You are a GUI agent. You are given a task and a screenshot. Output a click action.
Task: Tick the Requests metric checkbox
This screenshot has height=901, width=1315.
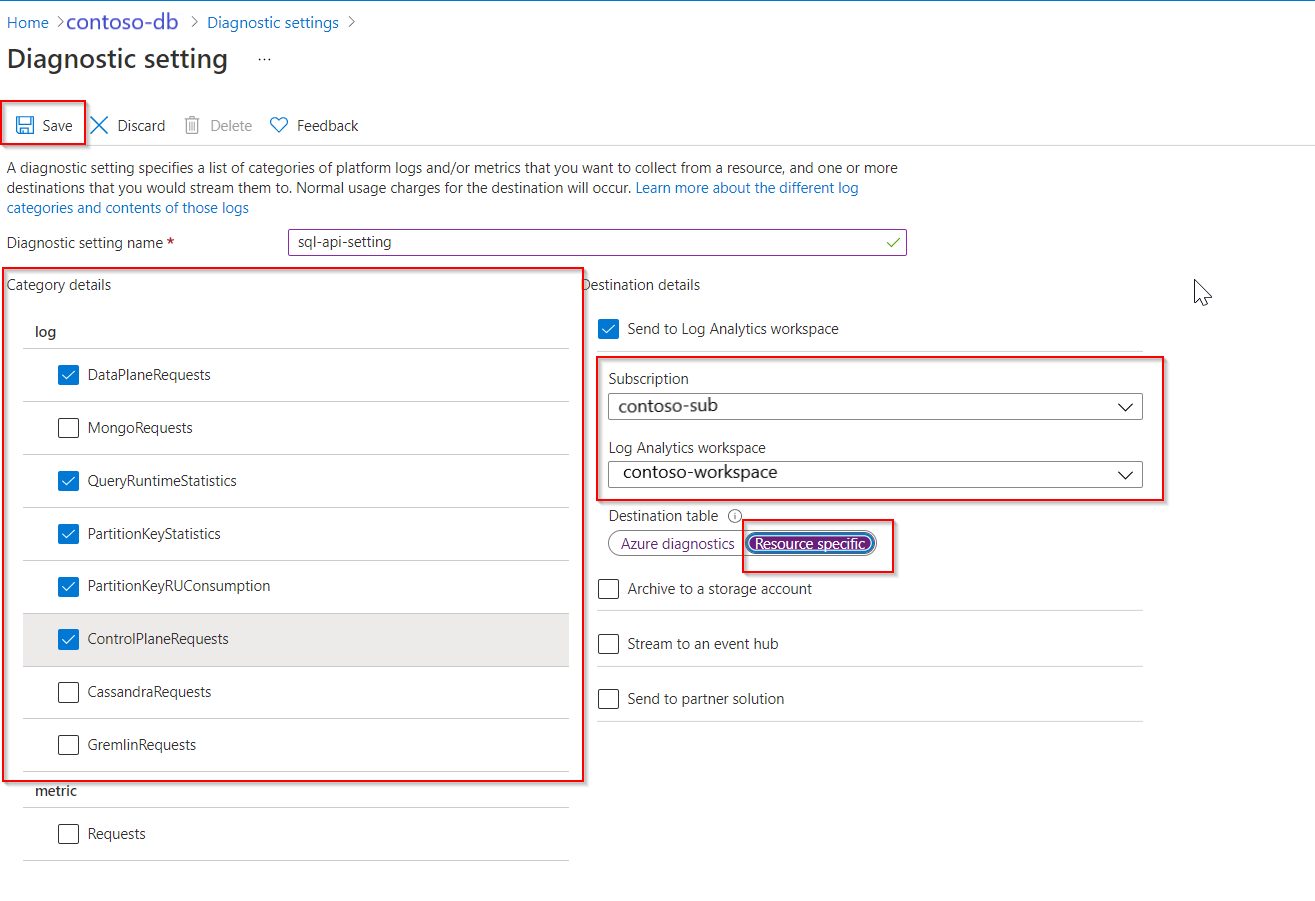[68, 834]
